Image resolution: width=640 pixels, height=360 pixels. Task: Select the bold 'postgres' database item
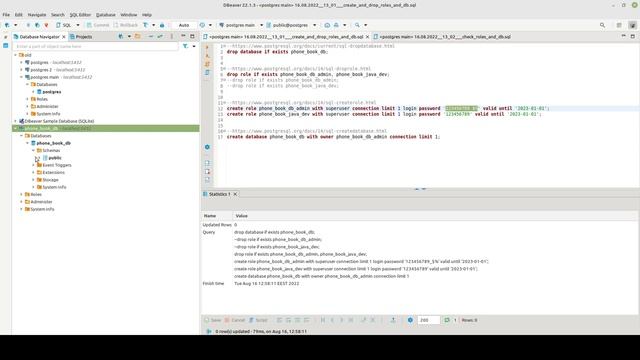49,92
